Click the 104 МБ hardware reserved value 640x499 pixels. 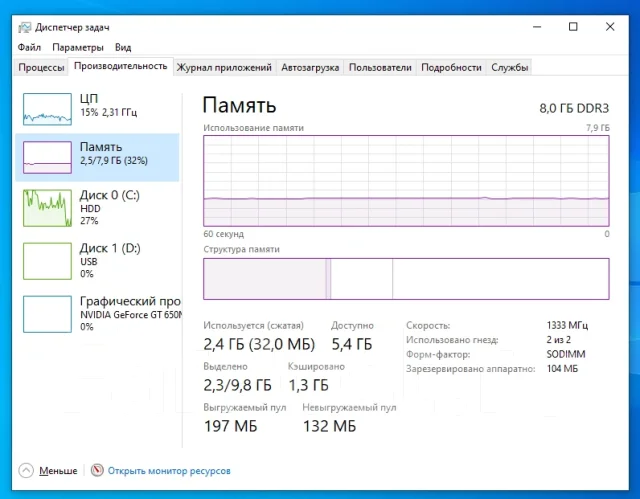coord(562,368)
